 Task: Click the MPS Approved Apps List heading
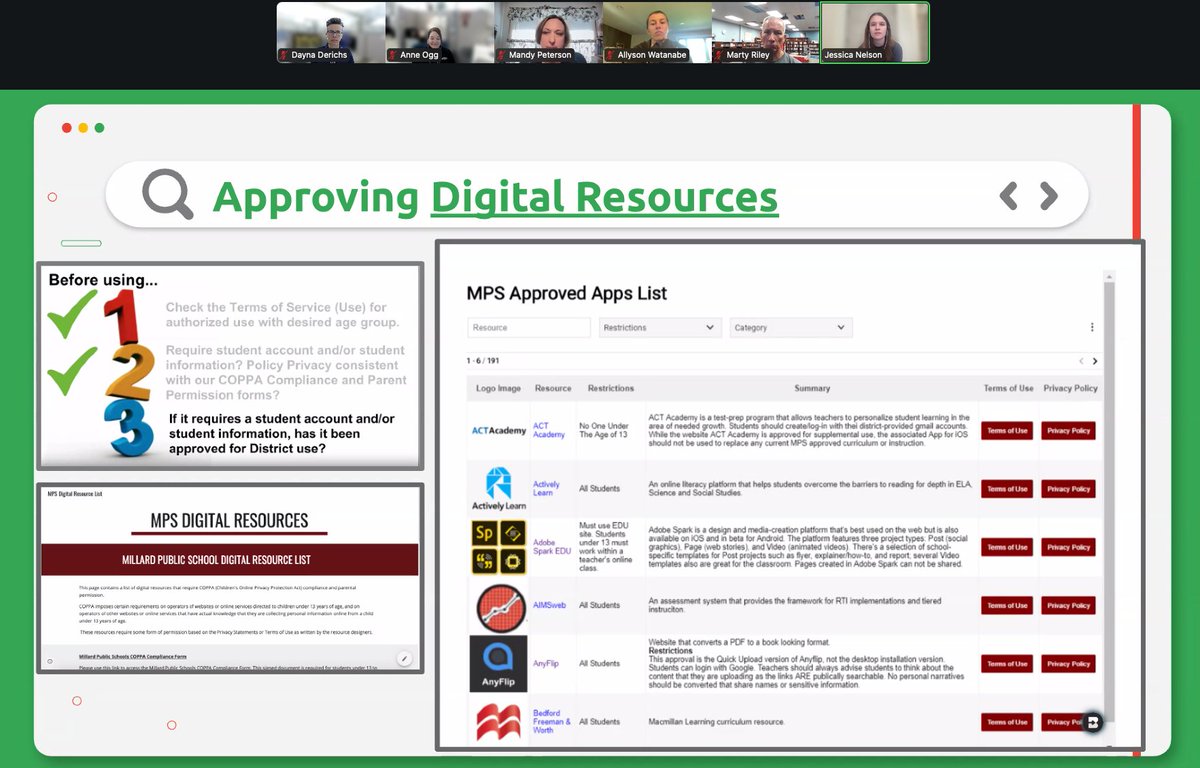(x=567, y=294)
